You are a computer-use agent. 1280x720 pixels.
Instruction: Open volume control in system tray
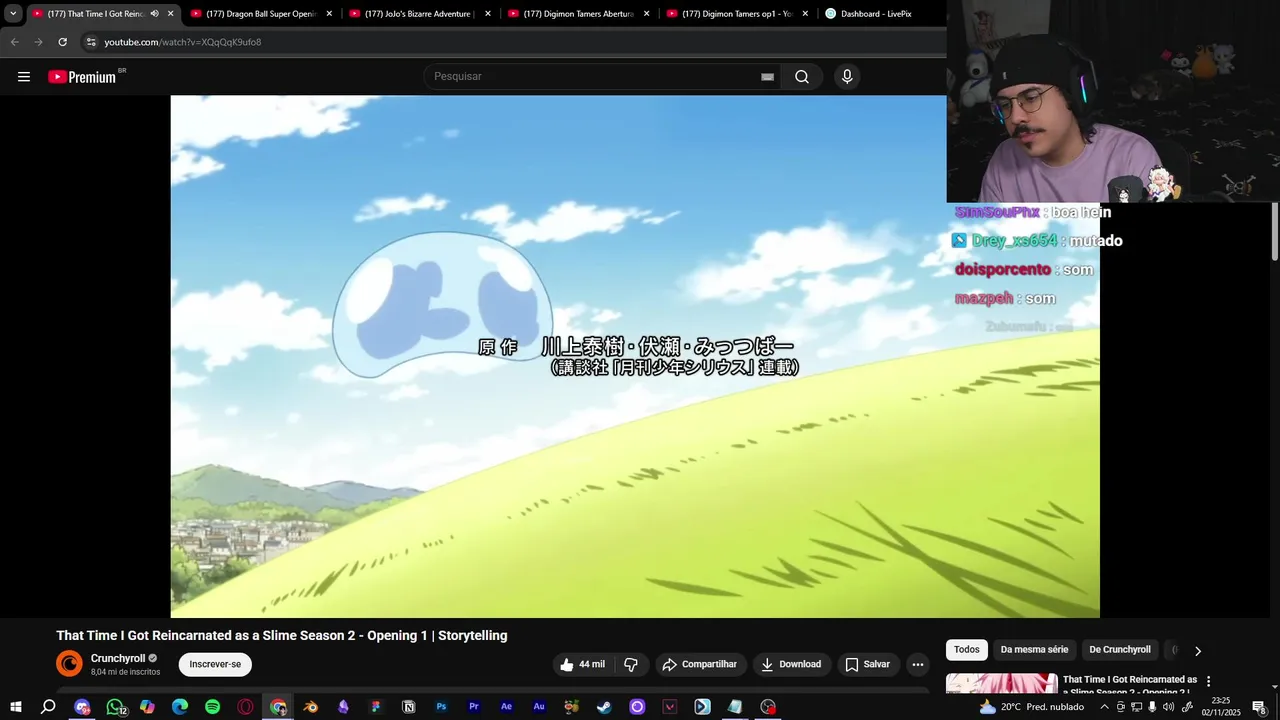tap(1168, 707)
